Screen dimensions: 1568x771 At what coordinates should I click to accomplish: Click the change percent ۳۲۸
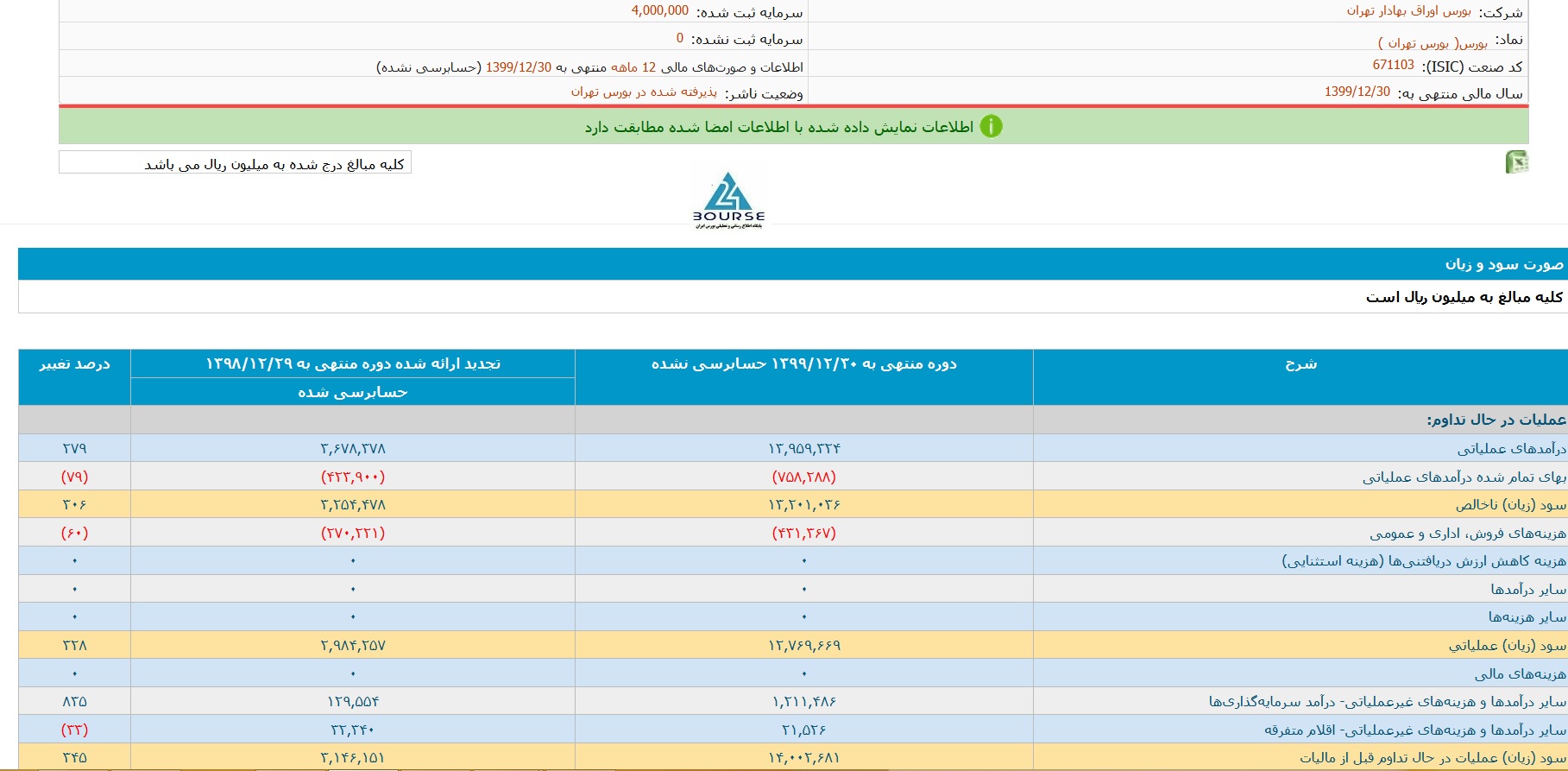tap(74, 645)
